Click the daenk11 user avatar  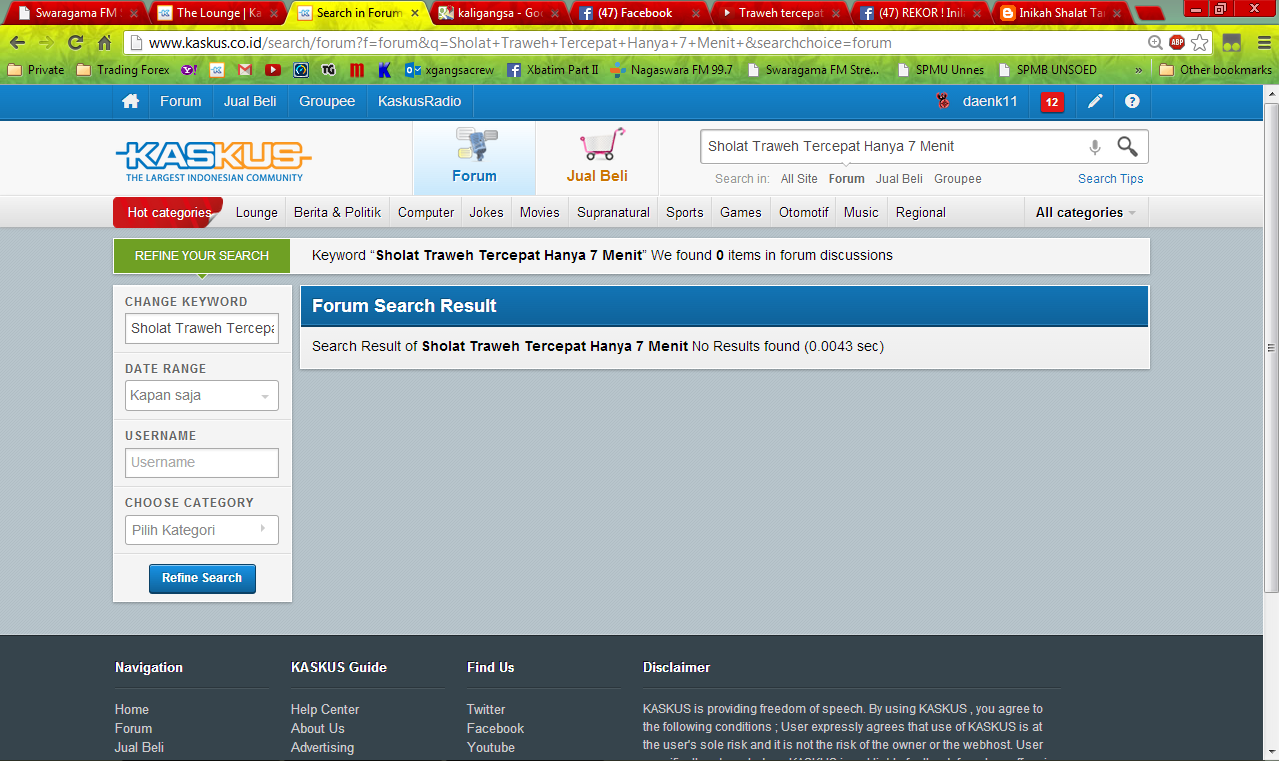942,101
